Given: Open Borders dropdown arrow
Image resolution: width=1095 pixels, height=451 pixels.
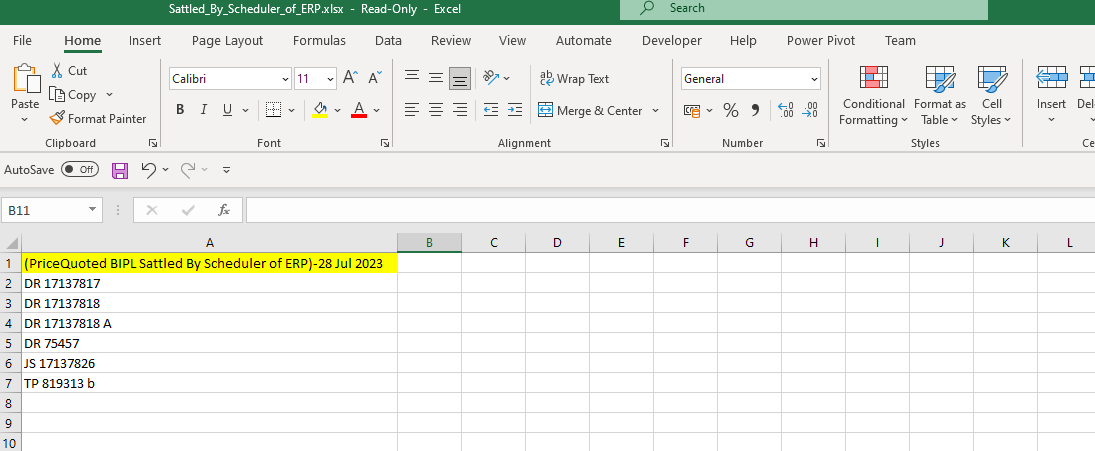Looking at the screenshot, I should point(291,110).
